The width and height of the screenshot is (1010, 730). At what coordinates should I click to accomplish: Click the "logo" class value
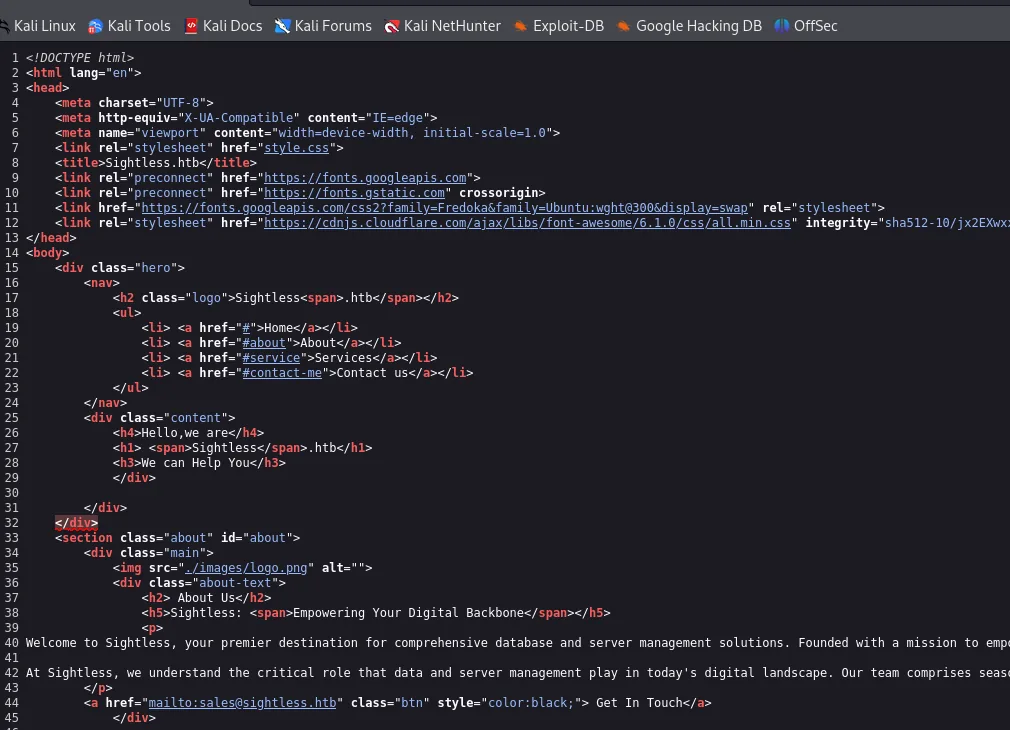point(207,298)
